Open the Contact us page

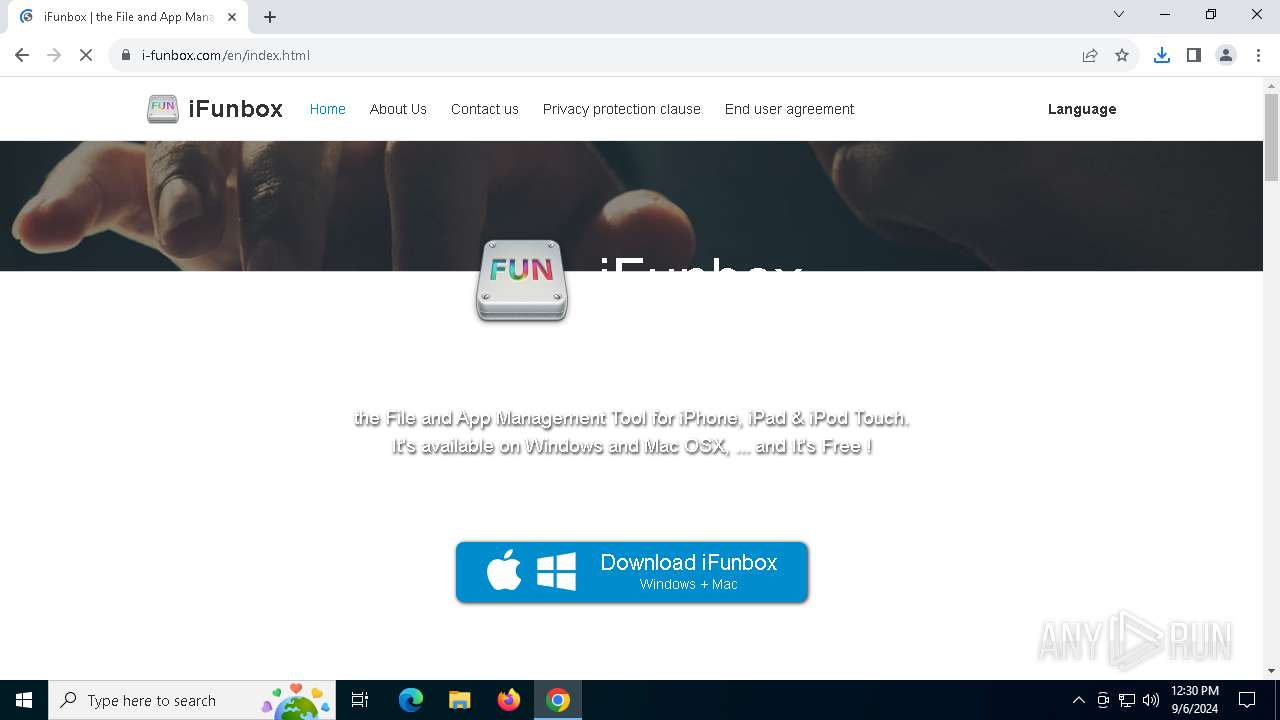tap(484, 109)
